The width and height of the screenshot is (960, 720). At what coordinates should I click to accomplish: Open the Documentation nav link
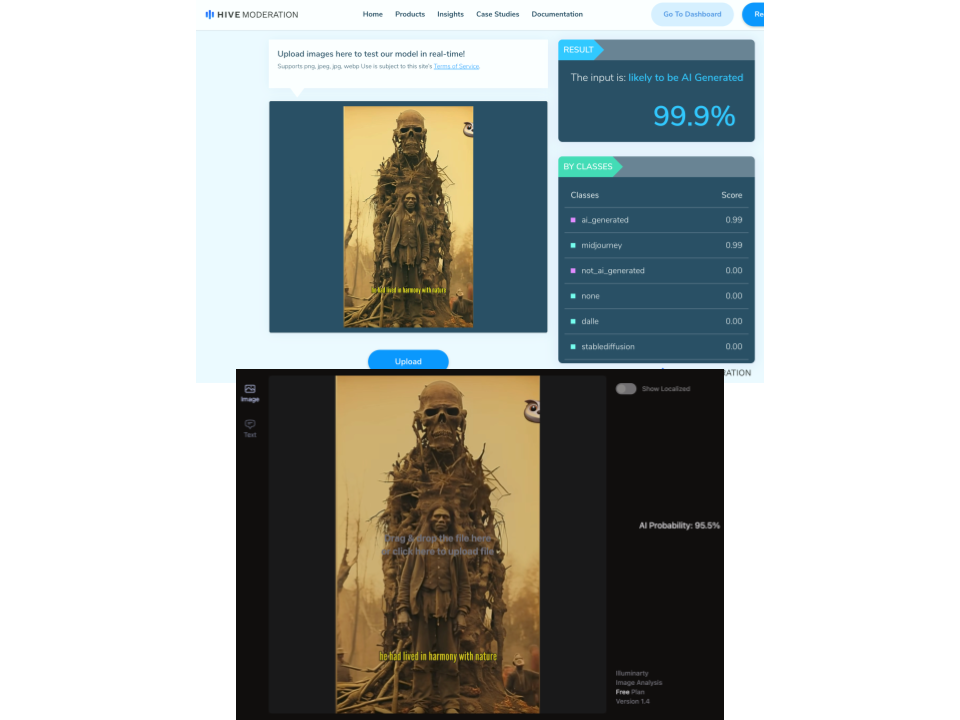click(x=557, y=14)
